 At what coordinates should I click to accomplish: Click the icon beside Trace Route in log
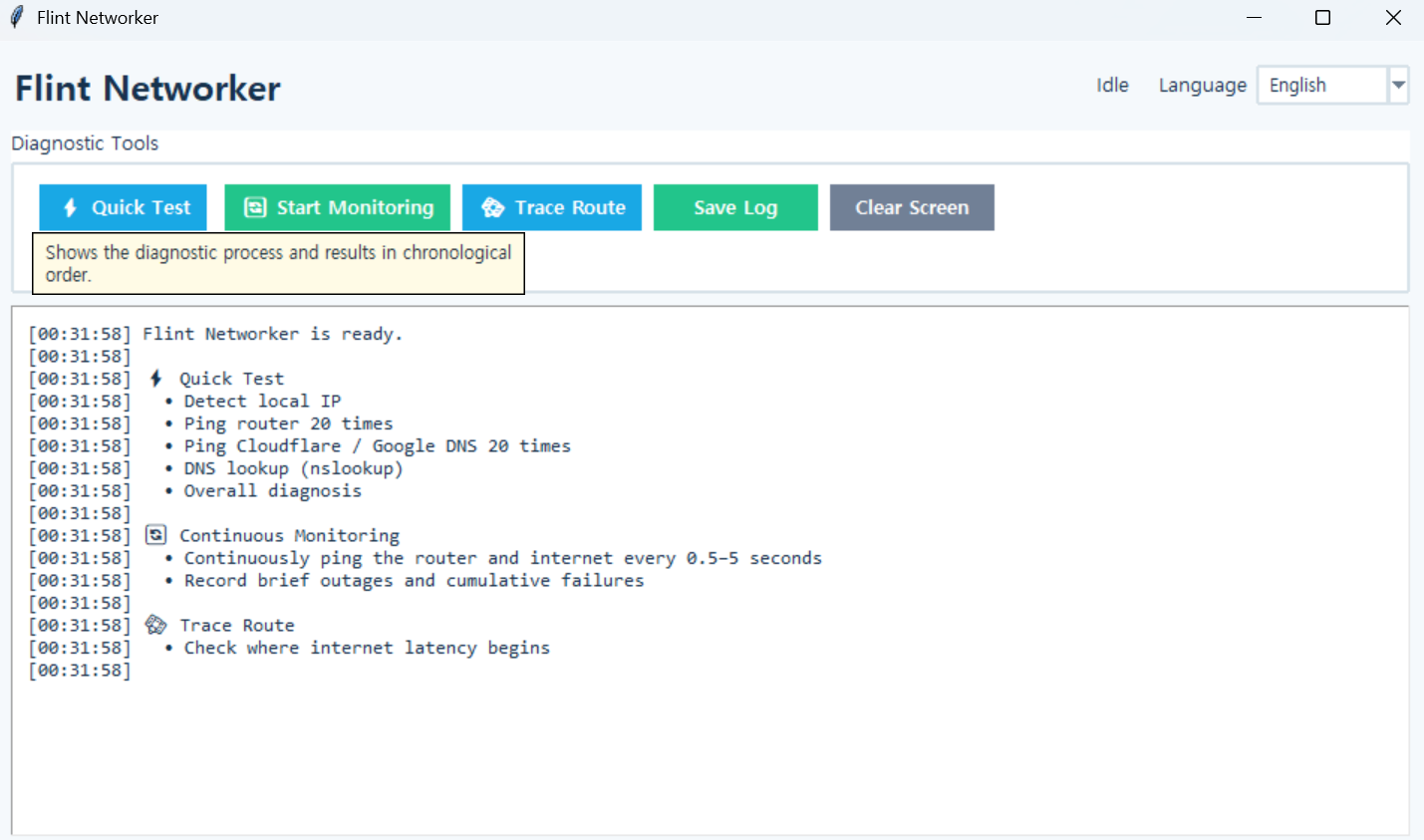155,625
